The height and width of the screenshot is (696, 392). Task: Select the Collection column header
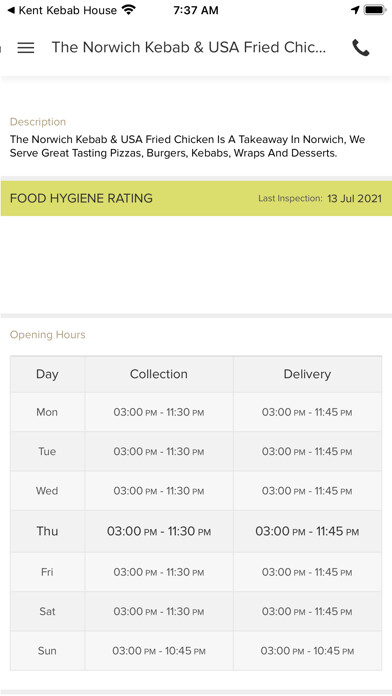[158, 374]
